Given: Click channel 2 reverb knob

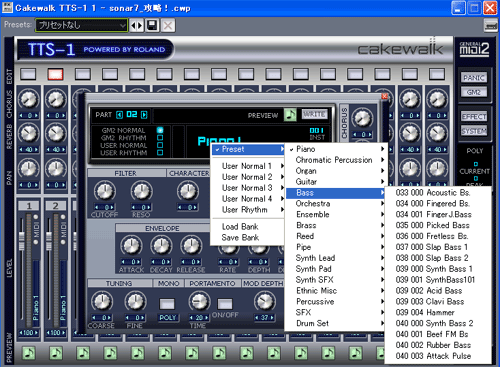Looking at the screenshot, I should pos(56,133).
